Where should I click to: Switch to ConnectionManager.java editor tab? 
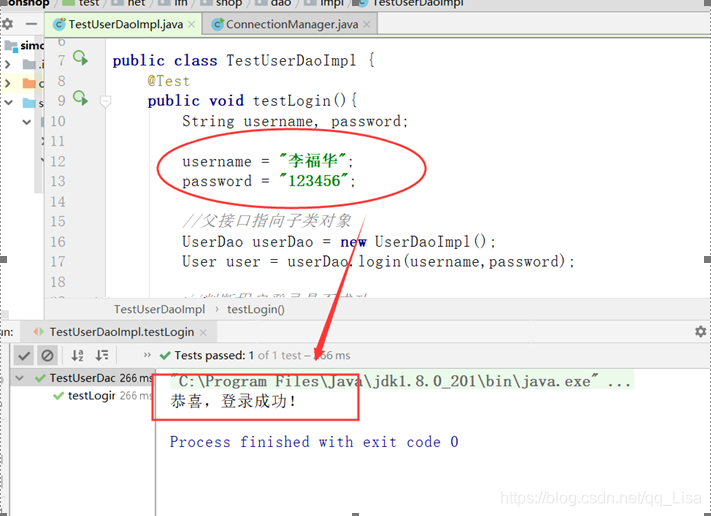pyautogui.click(x=288, y=24)
